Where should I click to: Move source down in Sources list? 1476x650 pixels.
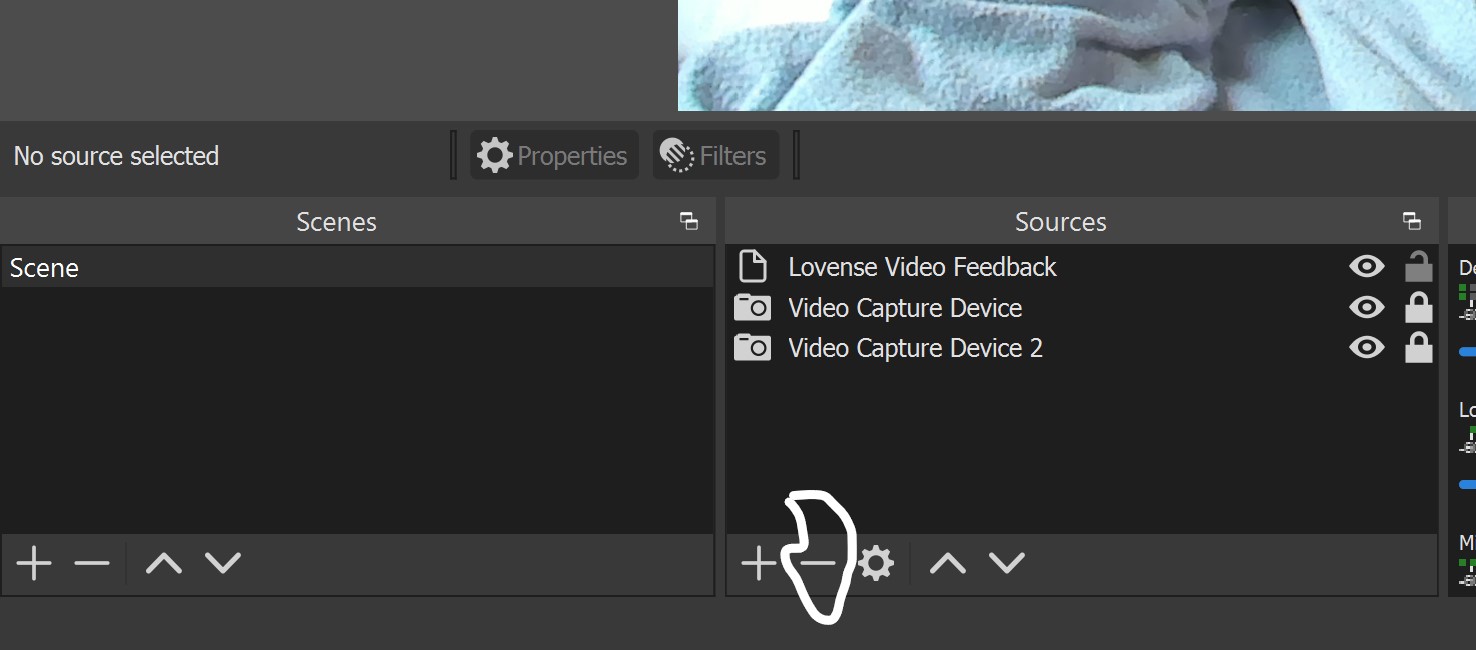click(1007, 564)
